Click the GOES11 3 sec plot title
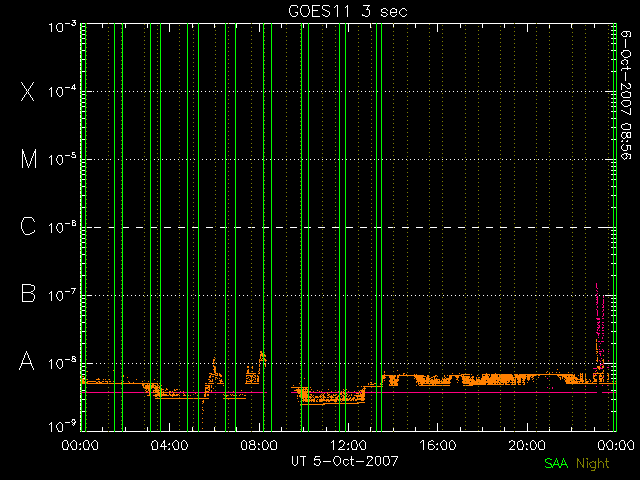This screenshot has width=640, height=480. pos(348,11)
